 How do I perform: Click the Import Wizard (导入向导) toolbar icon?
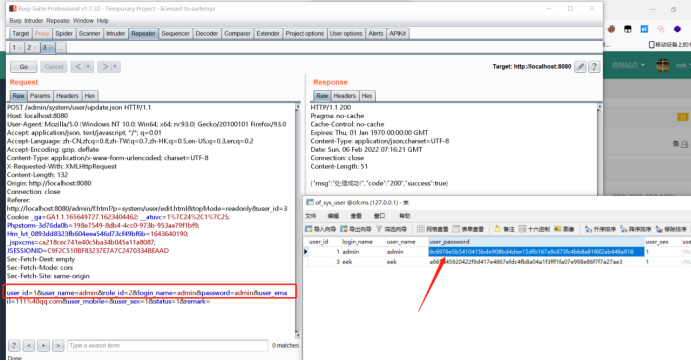click(320, 229)
